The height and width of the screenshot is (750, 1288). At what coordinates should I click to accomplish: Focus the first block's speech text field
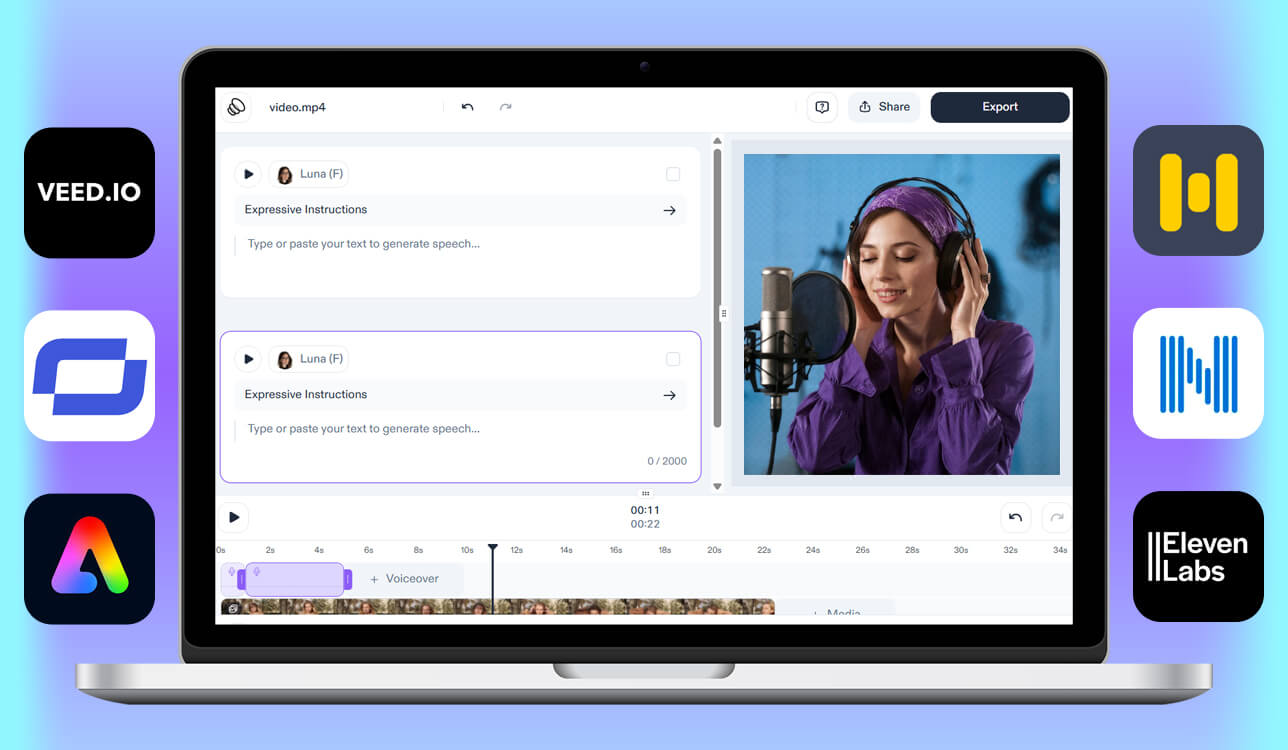tap(460, 244)
